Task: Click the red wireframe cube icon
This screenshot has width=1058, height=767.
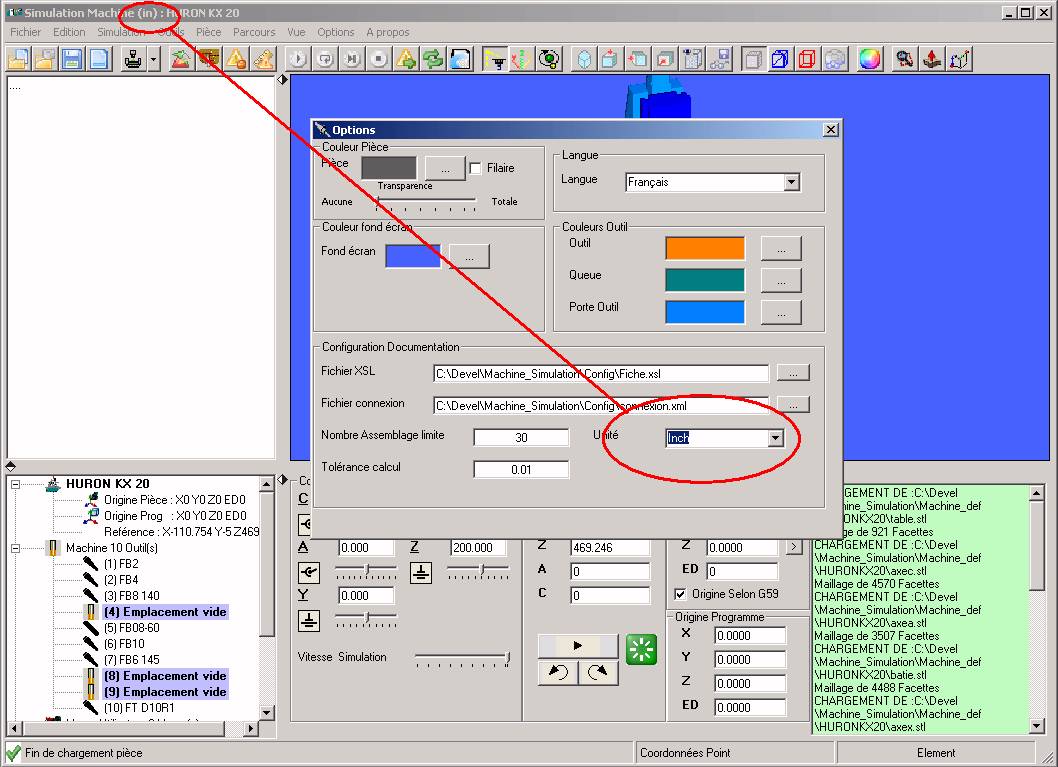Action: tap(807, 59)
